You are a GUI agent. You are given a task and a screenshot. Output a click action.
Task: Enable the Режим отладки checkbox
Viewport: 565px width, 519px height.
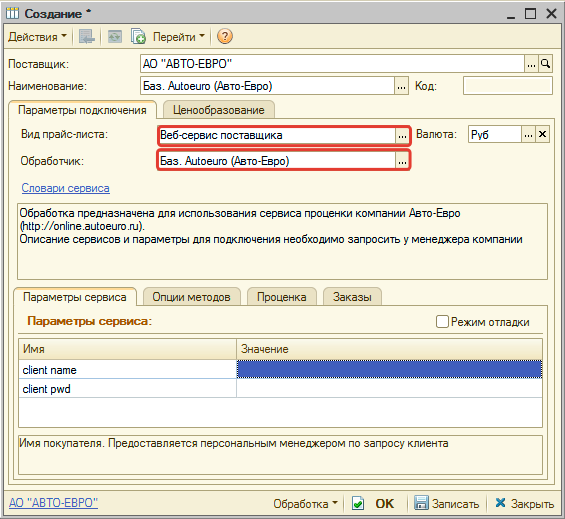click(442, 321)
